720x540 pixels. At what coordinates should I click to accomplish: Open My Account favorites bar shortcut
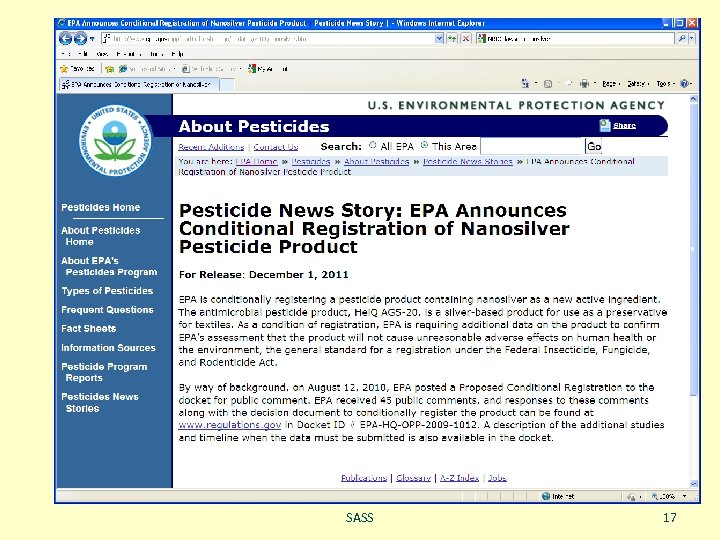click(x=268, y=69)
